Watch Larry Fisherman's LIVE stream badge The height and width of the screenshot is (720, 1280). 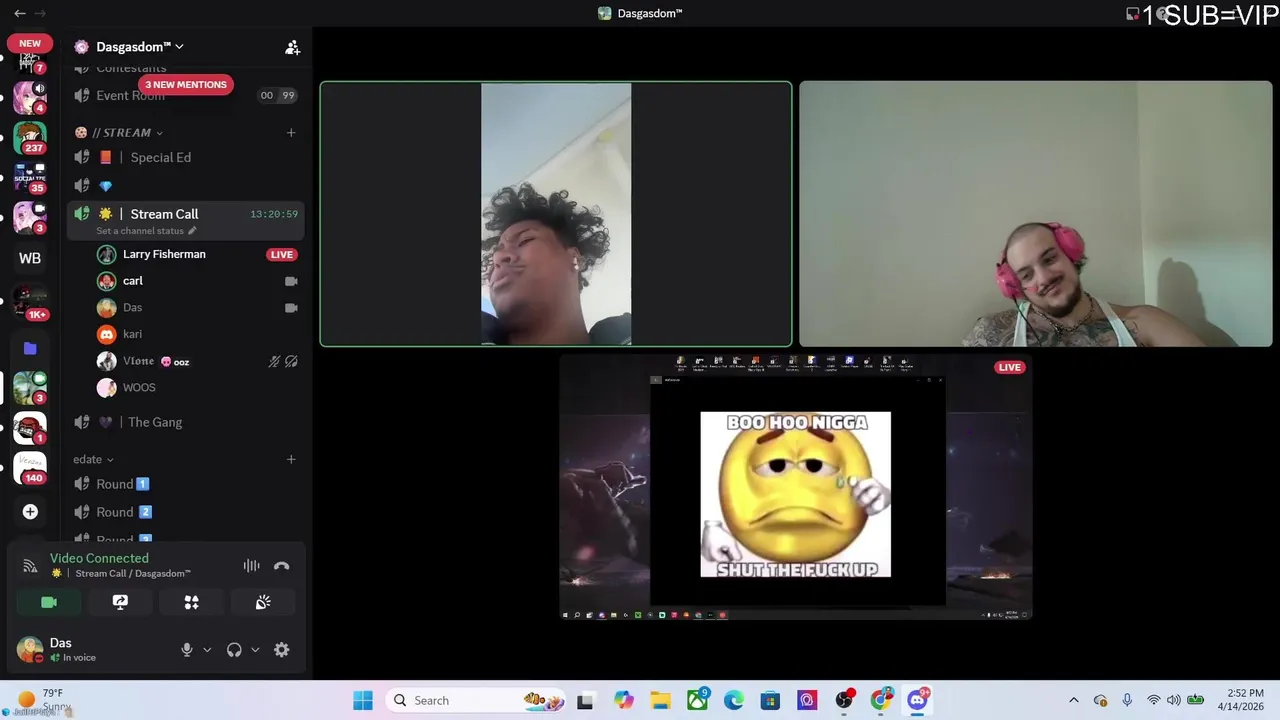click(282, 255)
